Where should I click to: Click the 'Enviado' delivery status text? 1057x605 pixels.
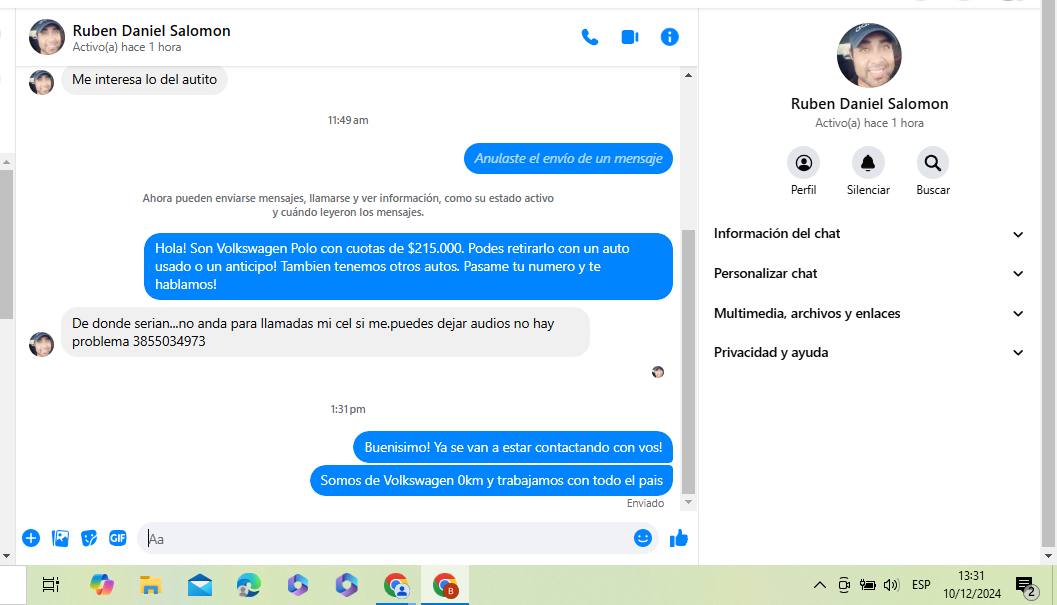pos(645,503)
